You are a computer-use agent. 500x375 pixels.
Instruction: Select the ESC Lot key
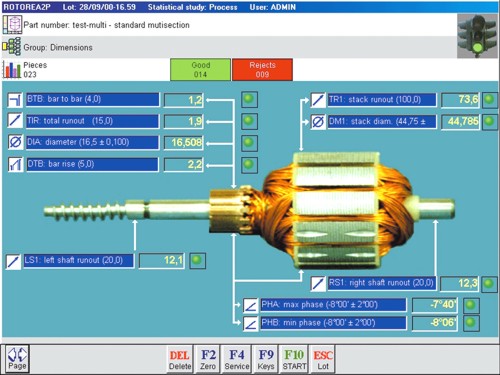click(323, 359)
